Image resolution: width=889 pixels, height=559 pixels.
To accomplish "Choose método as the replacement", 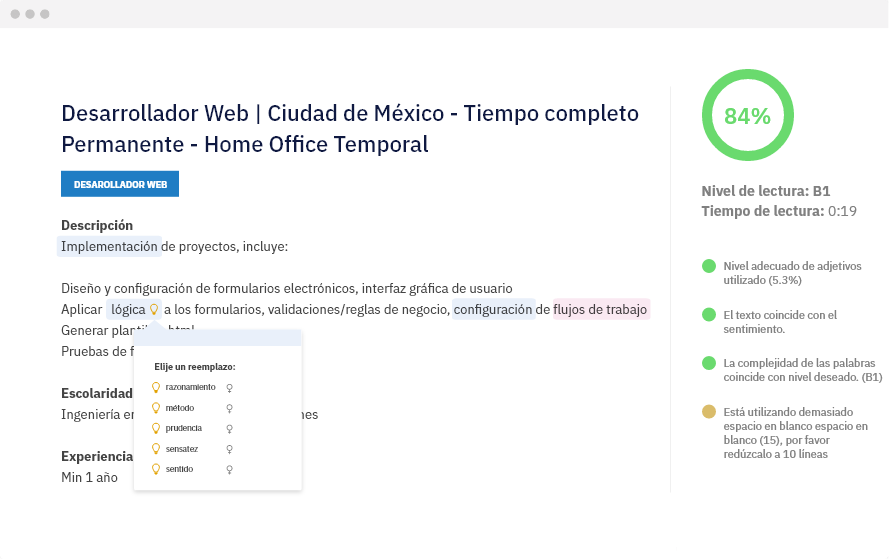I will (x=180, y=408).
